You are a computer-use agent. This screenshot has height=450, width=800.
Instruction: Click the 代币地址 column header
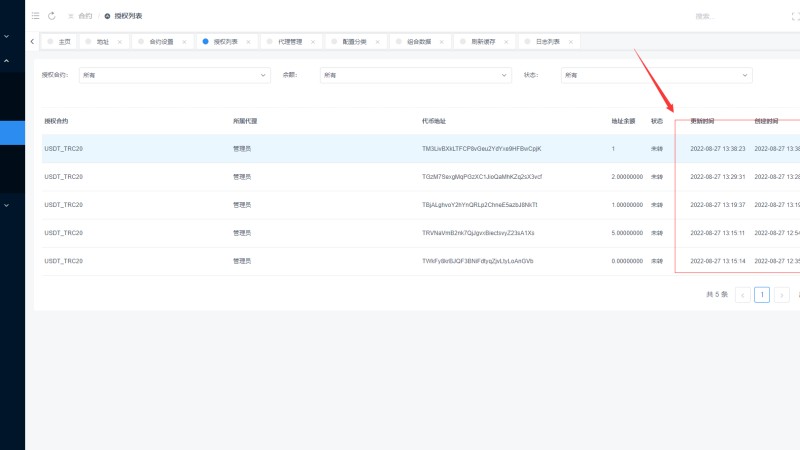434,121
